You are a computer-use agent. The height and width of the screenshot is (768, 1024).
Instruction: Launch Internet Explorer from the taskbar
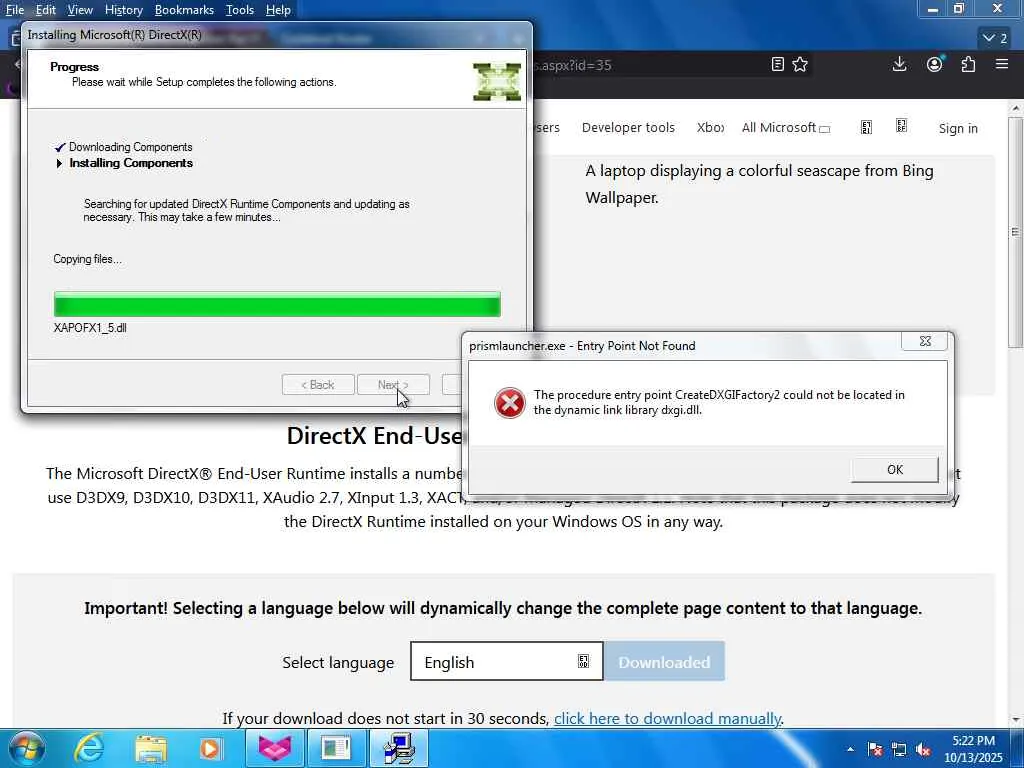[x=88, y=748]
